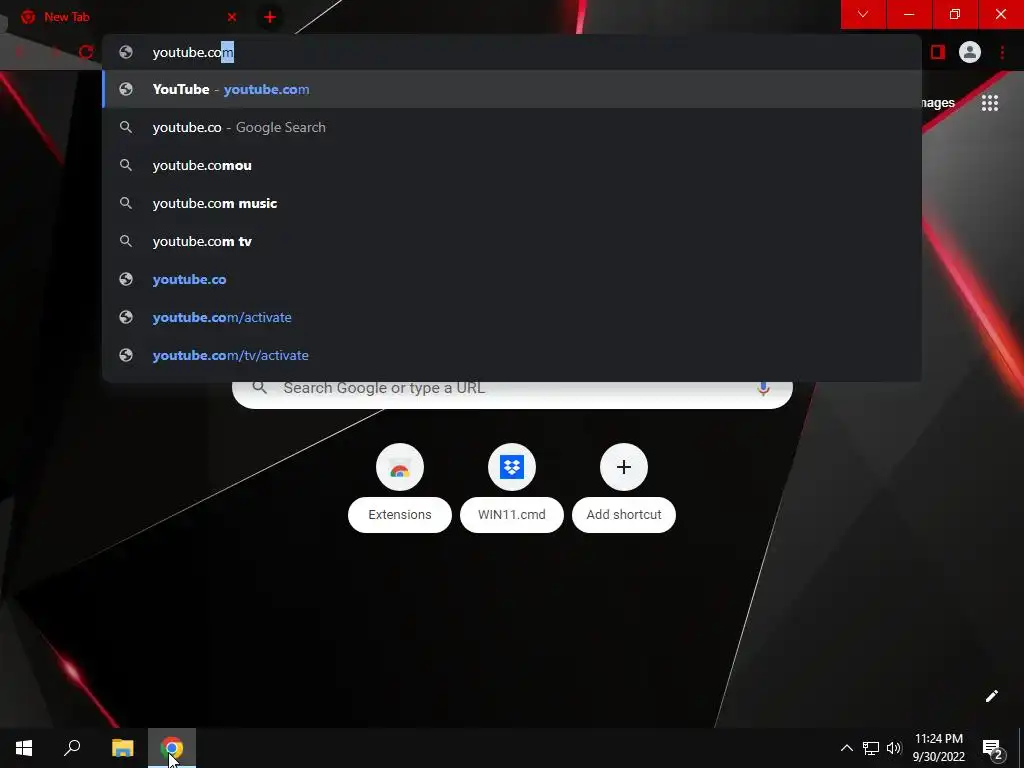The height and width of the screenshot is (768, 1024).
Task: Click the Chrome taskbar icon
Action: (172, 748)
